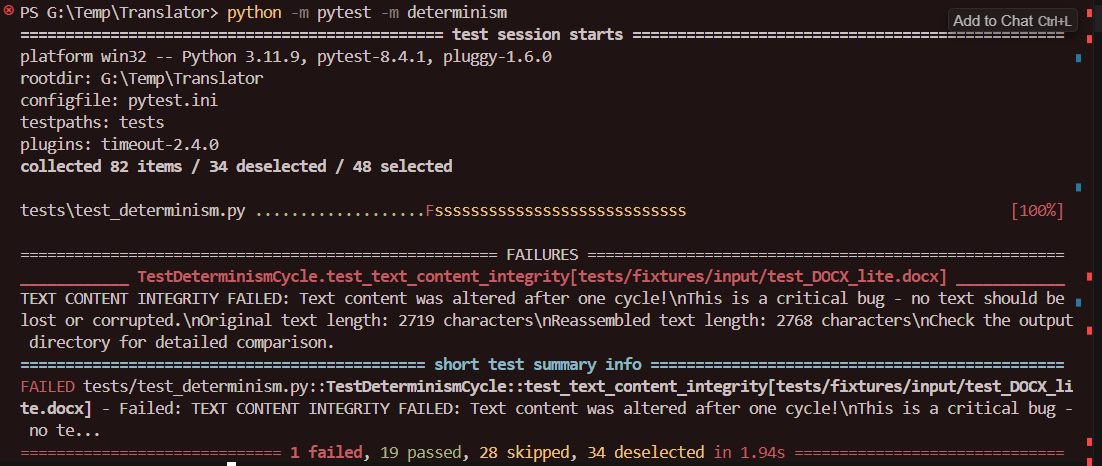The image size is (1102, 466).
Task: Click the '1 failed' result text
Action: pyautogui.click(x=326, y=453)
